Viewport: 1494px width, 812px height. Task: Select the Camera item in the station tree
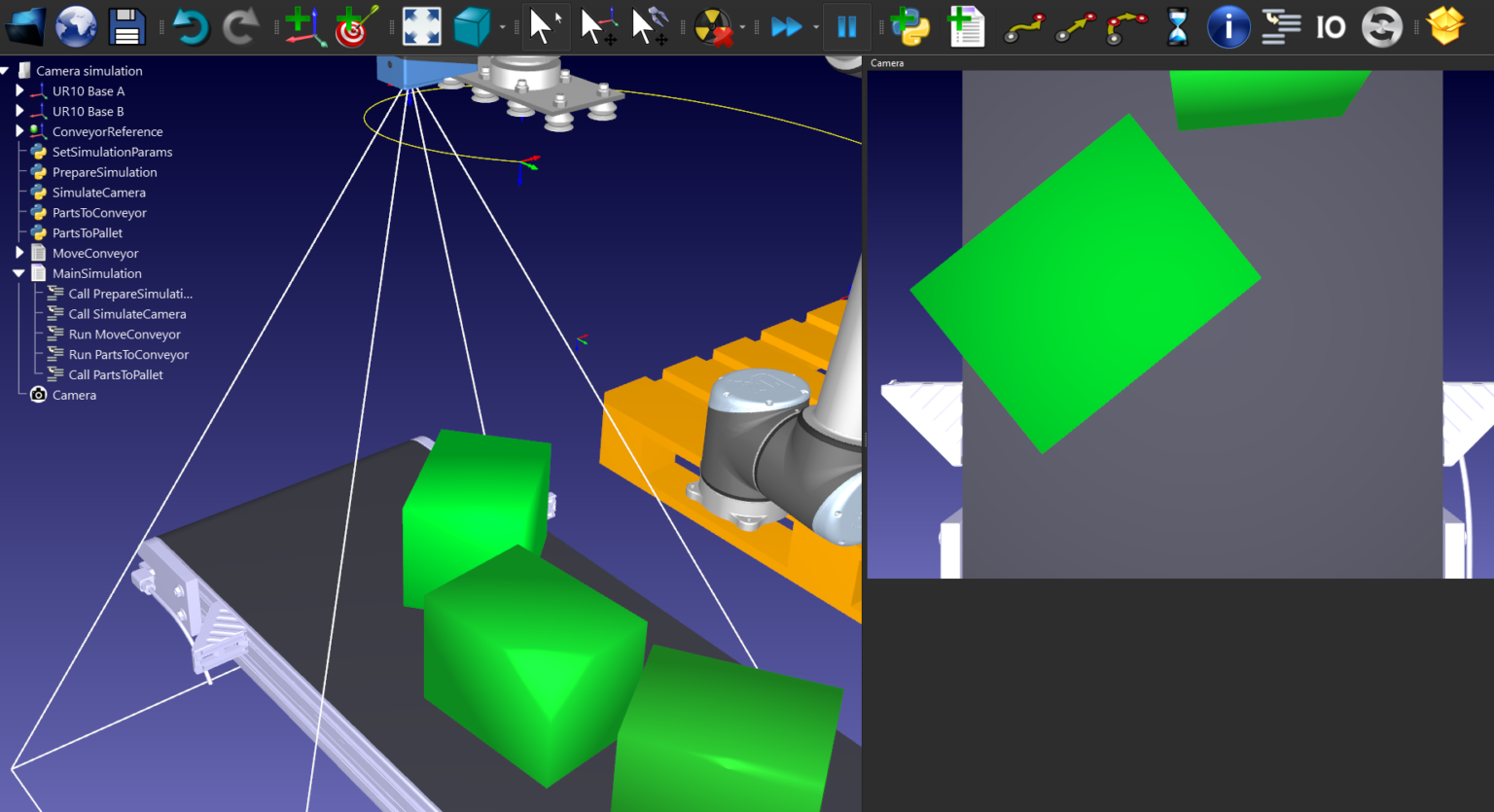(x=76, y=395)
